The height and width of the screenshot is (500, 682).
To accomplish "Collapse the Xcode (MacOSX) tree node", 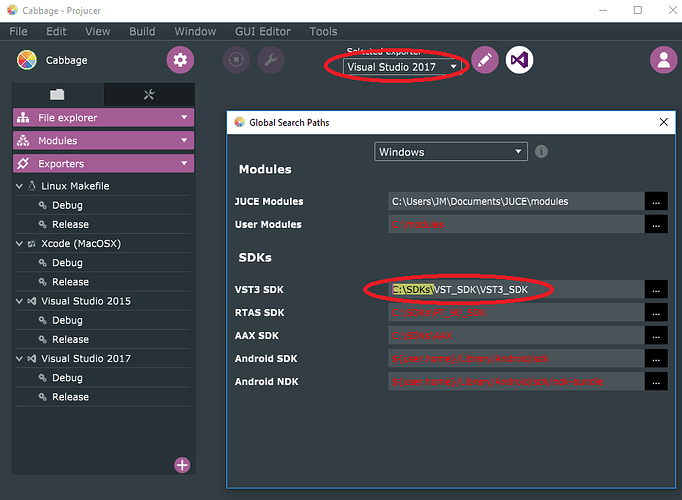I will (19, 243).
